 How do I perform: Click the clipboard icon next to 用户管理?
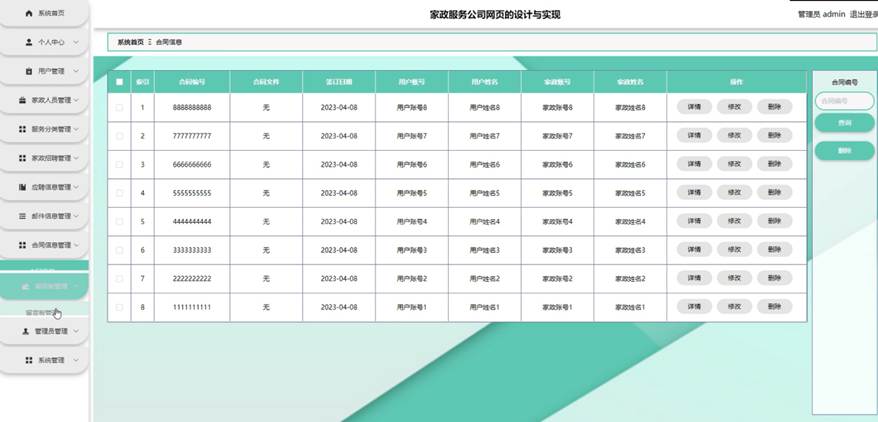29,71
